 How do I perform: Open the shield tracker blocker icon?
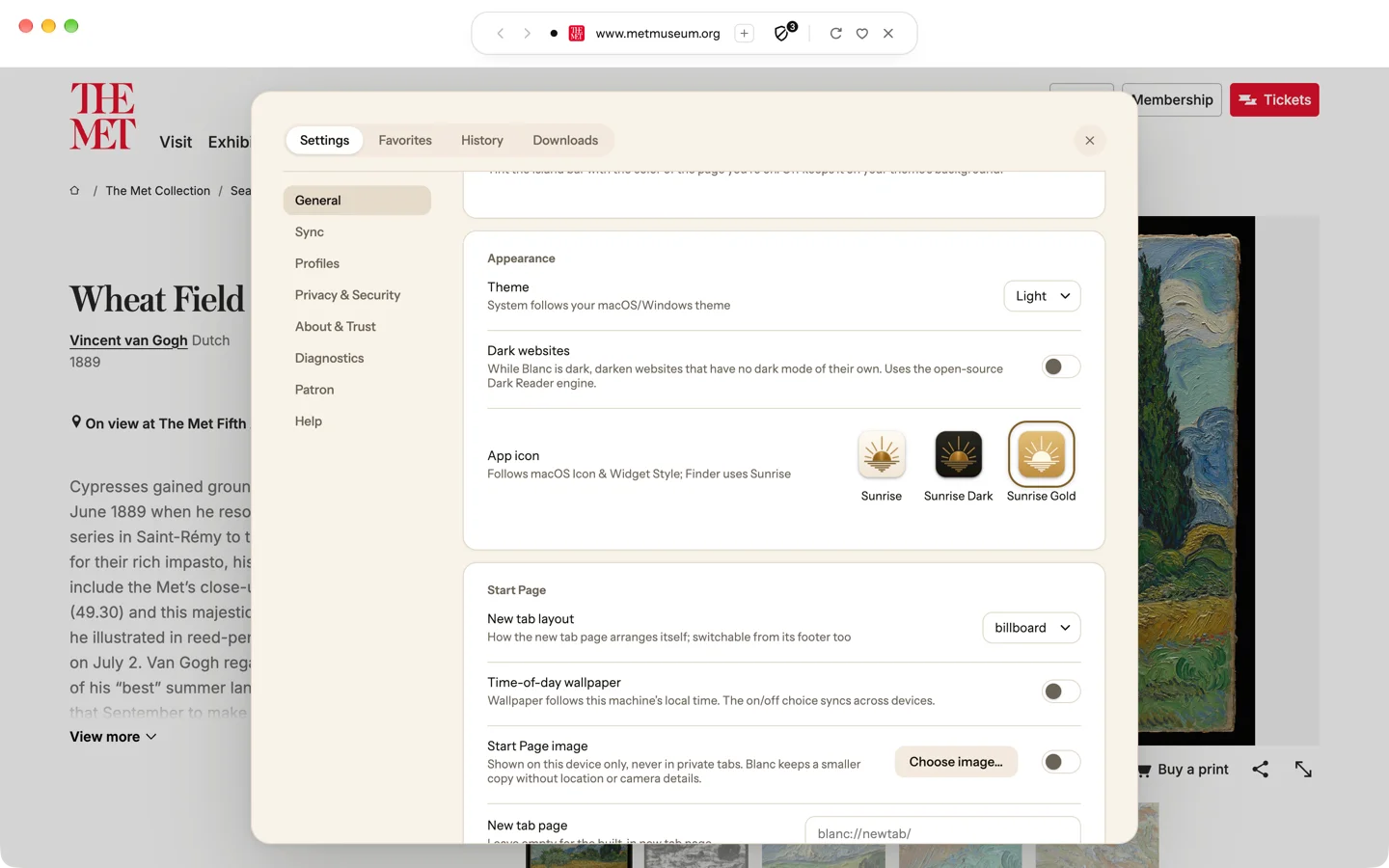click(x=784, y=33)
